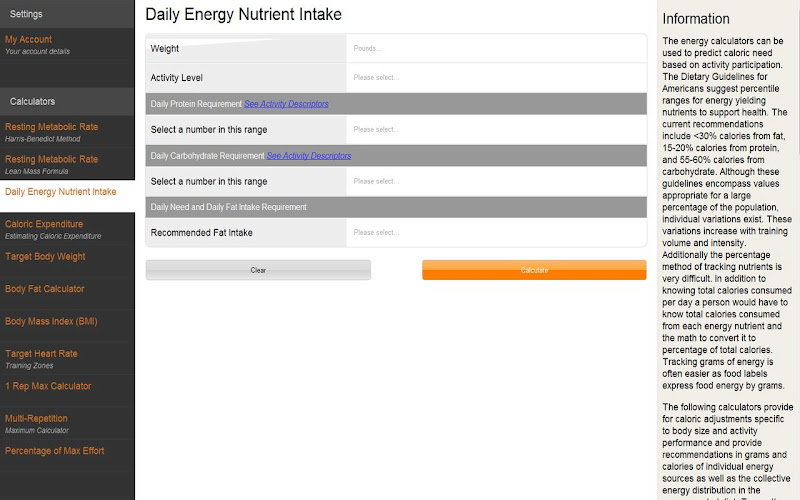
Task: Open Resting Metabolic Rate Harris-Benedict calculator
Action: 65,132
